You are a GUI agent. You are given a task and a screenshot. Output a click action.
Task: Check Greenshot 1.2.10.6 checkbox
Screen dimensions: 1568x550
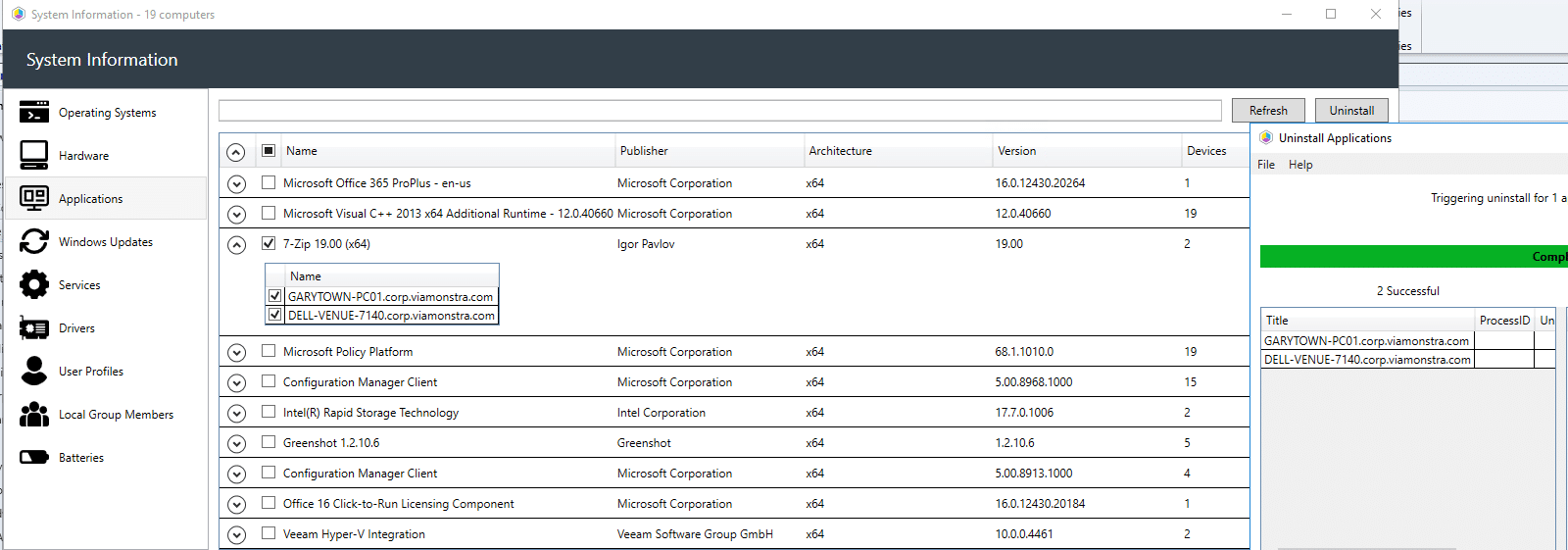269,442
